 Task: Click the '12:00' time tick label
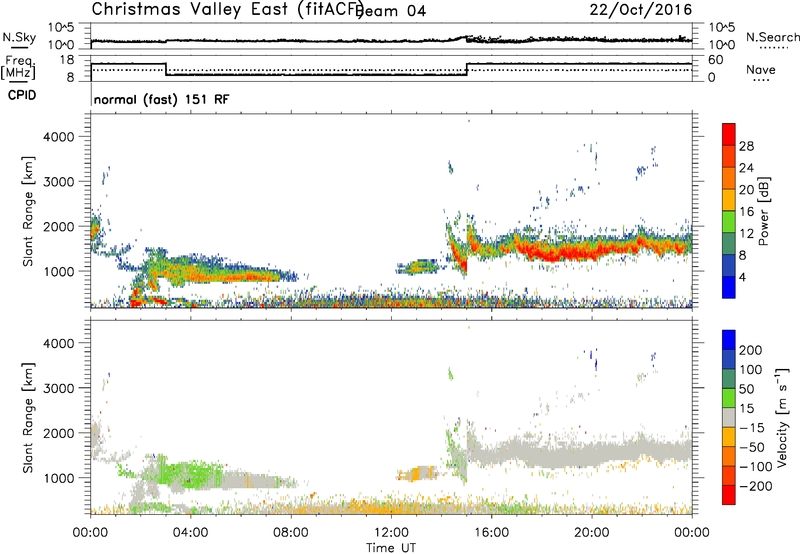point(391,533)
